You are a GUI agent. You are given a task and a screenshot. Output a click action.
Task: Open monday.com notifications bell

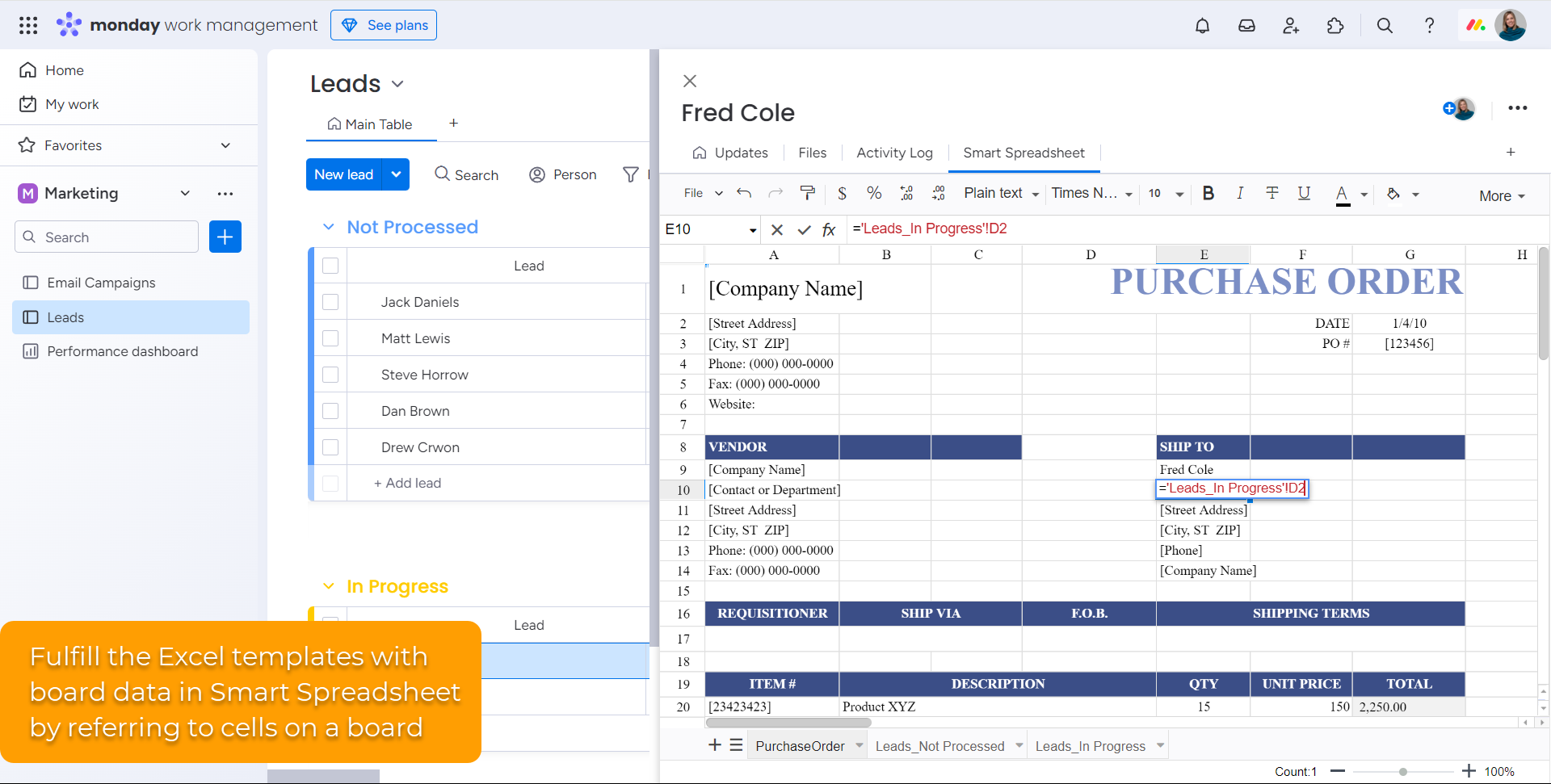(x=1202, y=25)
